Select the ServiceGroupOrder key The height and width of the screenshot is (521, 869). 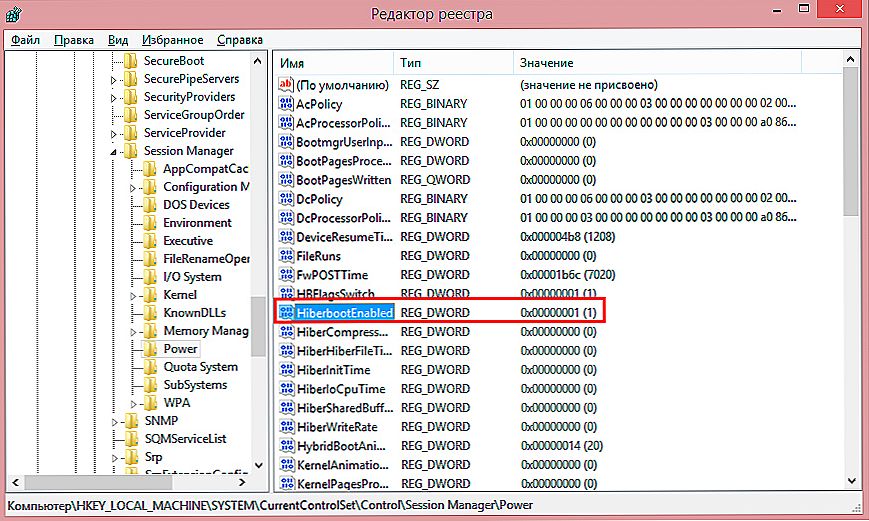point(194,115)
